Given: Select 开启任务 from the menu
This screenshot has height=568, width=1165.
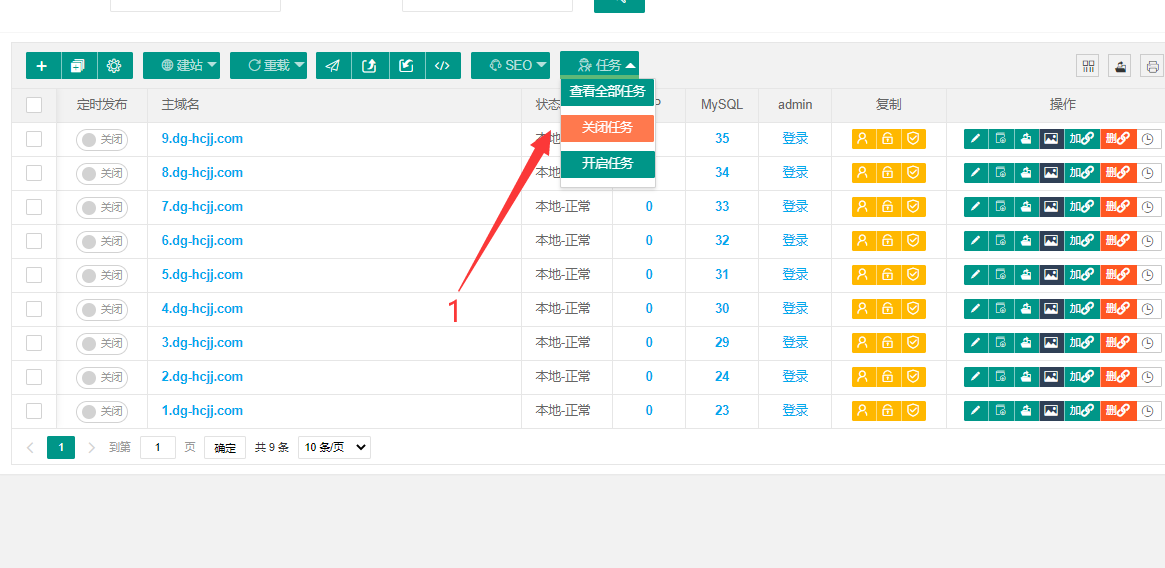Looking at the screenshot, I should (608, 164).
